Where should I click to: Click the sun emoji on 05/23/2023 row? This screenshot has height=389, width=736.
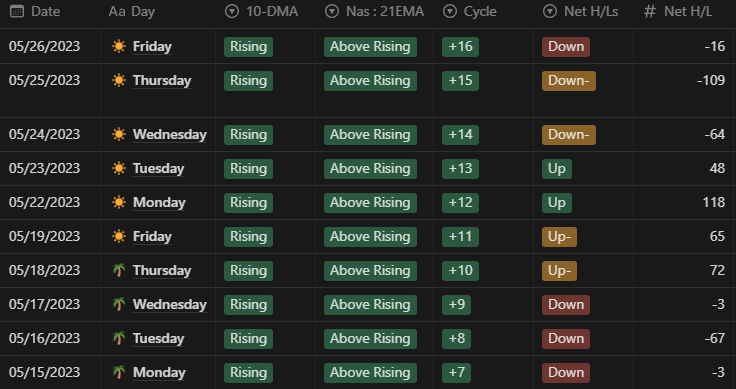pos(119,168)
